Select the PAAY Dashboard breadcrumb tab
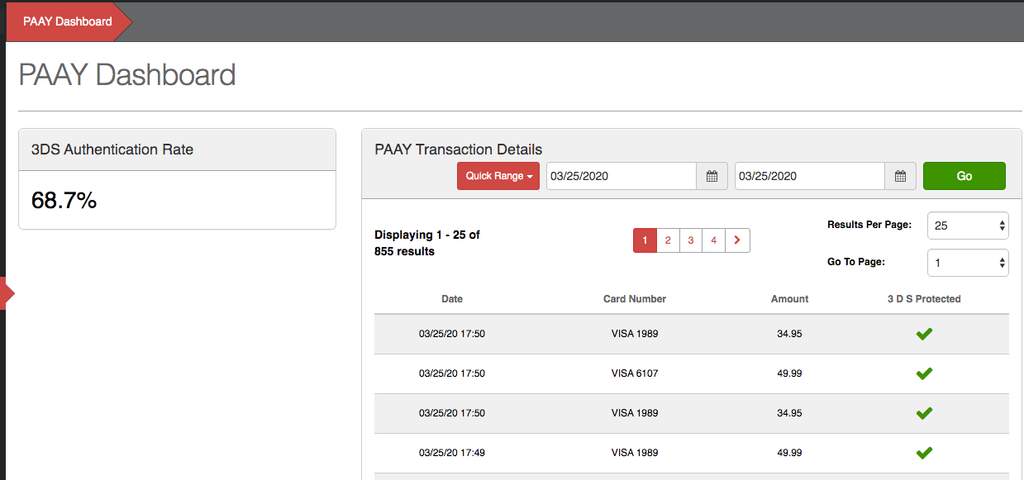 pyautogui.click(x=67, y=22)
